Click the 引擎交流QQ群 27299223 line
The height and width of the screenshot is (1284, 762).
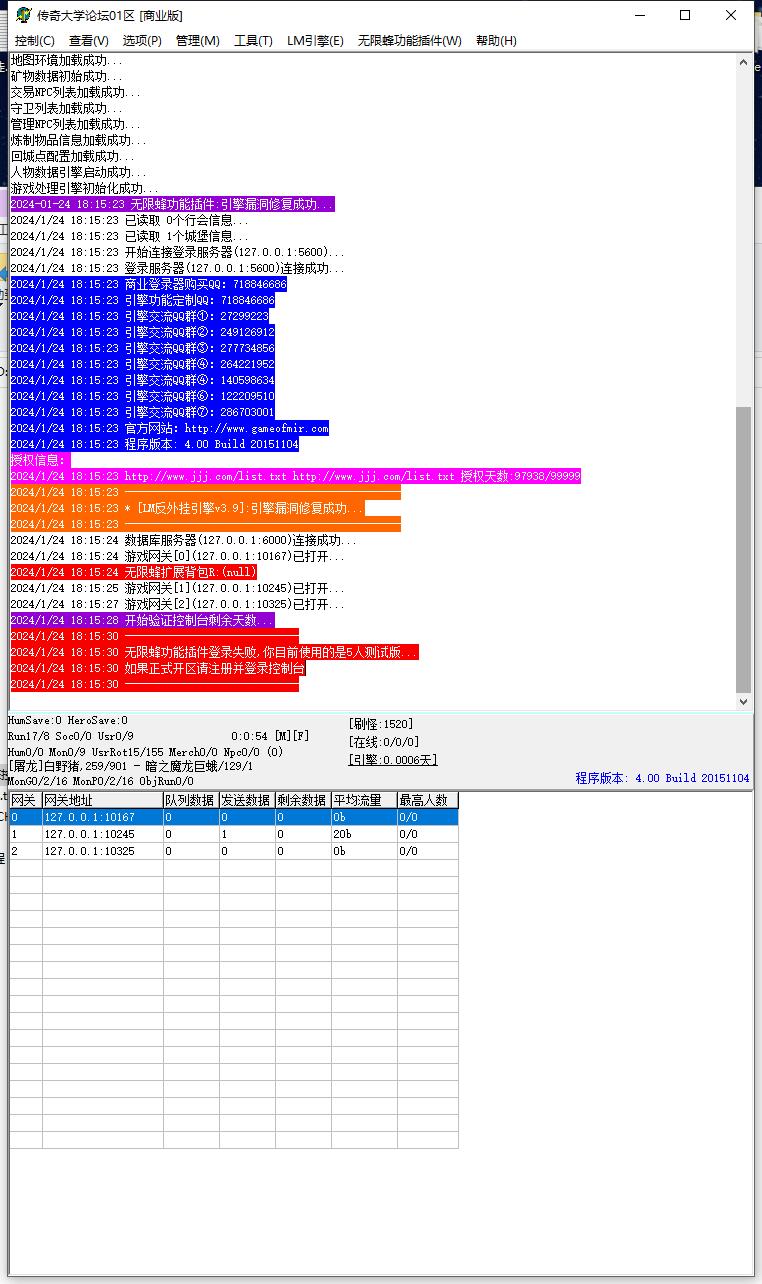pyautogui.click(x=139, y=316)
